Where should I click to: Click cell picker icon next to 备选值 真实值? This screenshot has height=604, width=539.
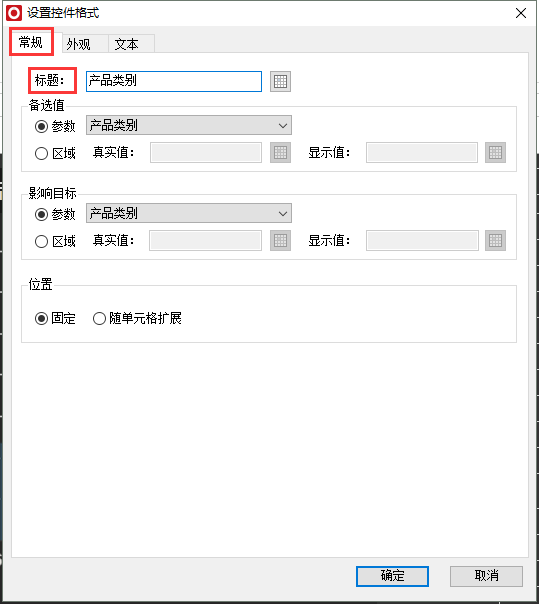tap(280, 153)
